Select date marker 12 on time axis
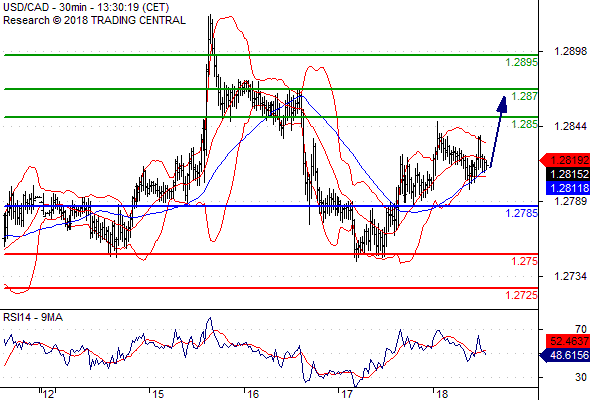The image size is (590, 400). coord(48,394)
